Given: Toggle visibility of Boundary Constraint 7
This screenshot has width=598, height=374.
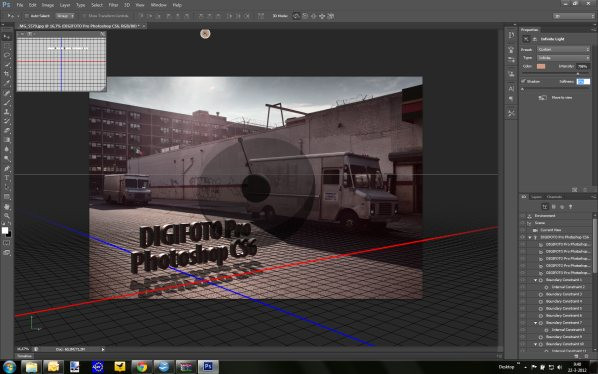Looking at the screenshot, I should (x=523, y=323).
